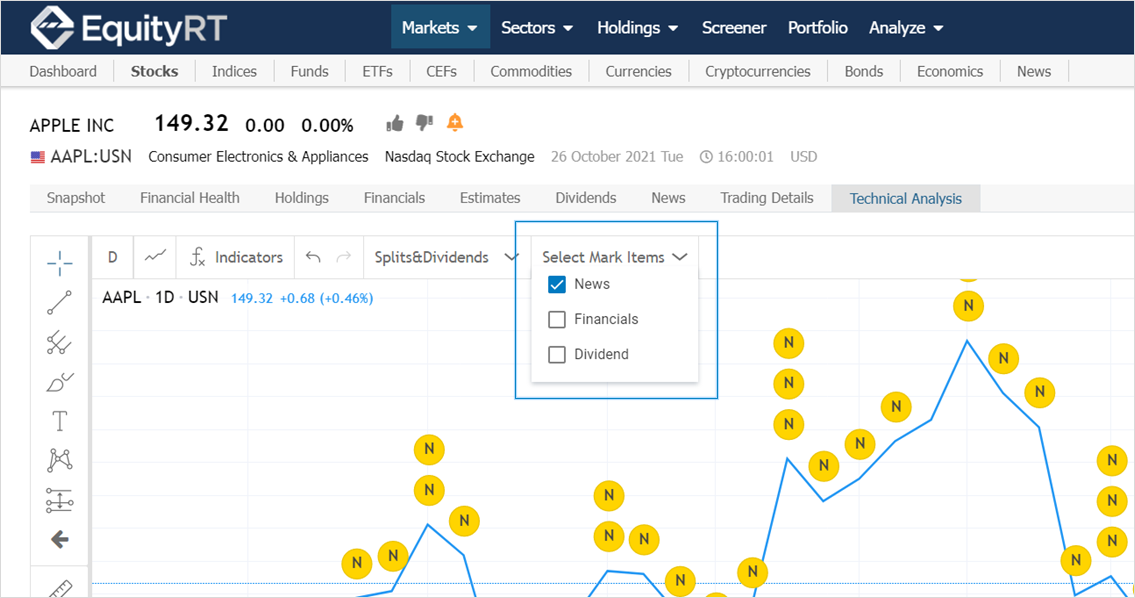Select the ruler measure tool
Viewport: 1135px width, 598px height.
point(61,589)
